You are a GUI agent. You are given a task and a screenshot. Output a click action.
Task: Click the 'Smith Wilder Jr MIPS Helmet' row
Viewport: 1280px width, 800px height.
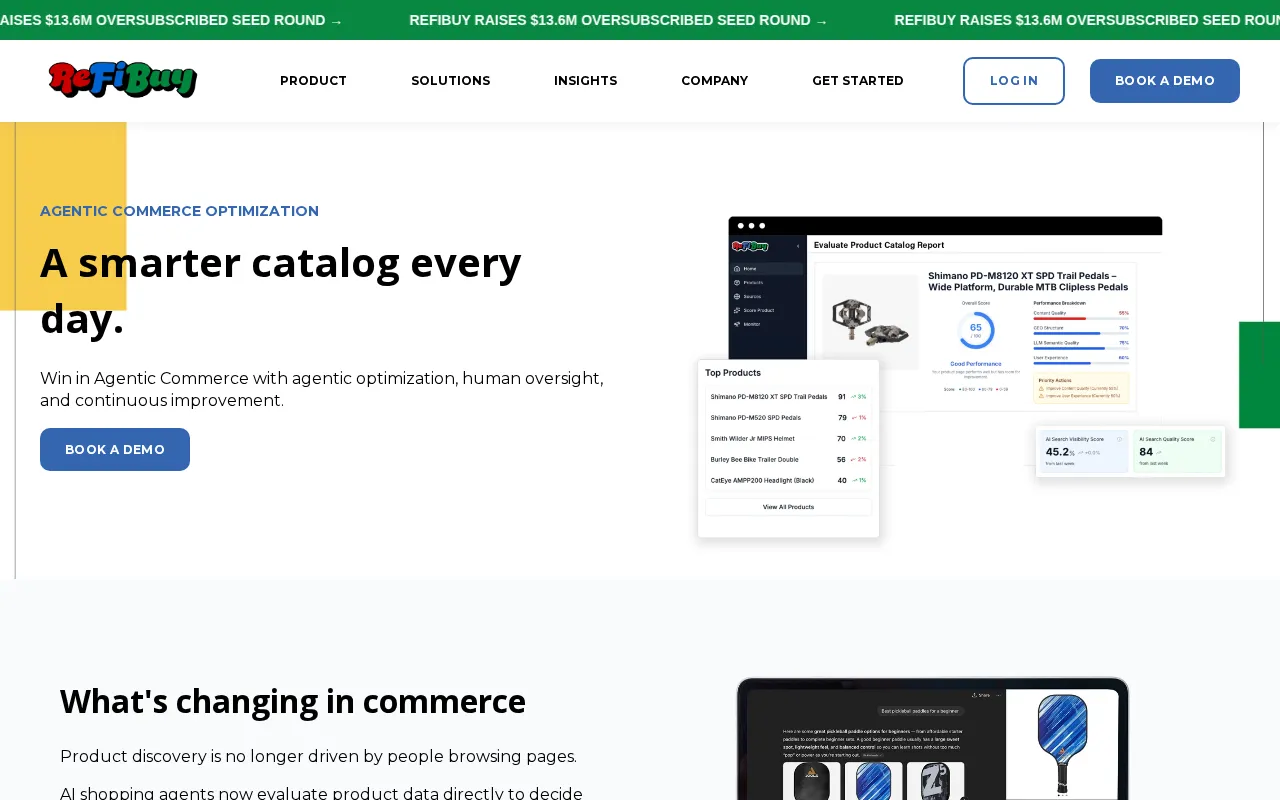(789, 438)
